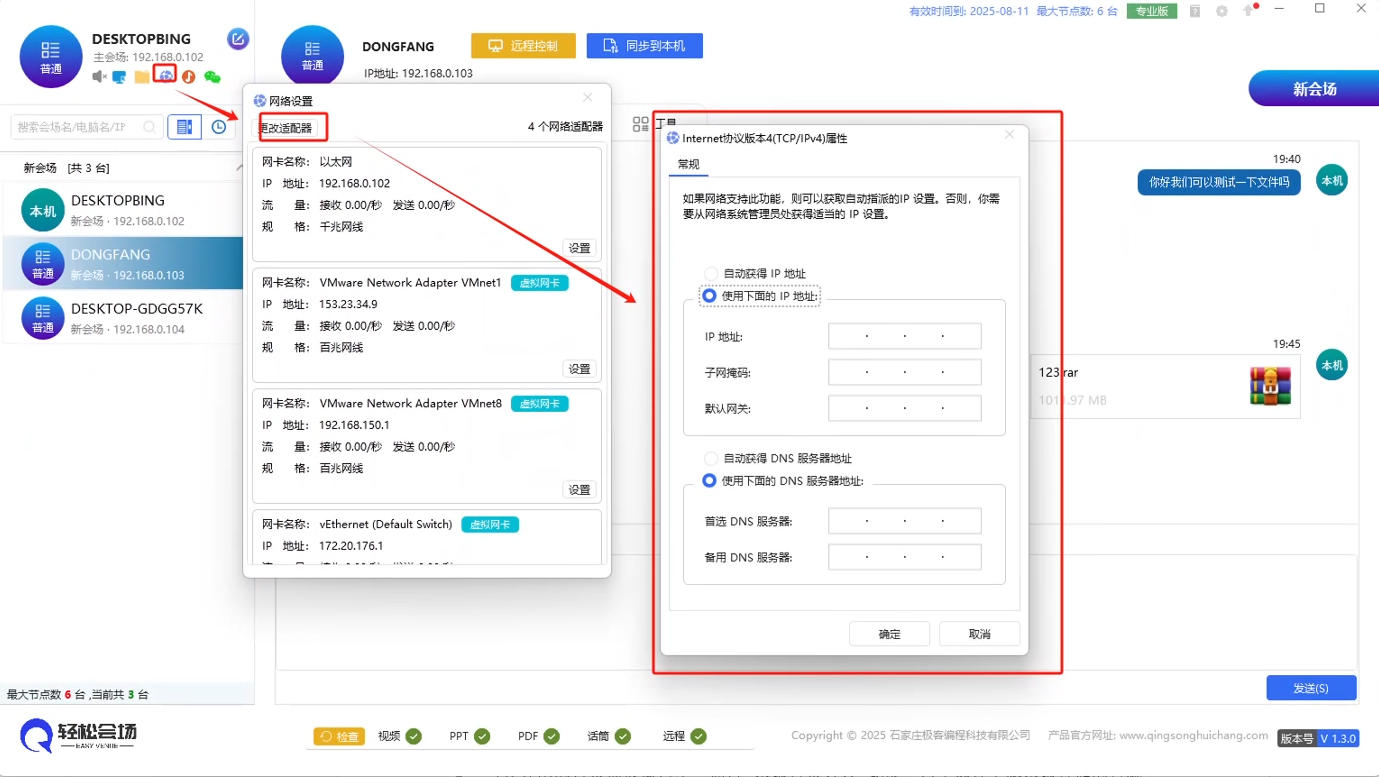
Task: Click the 有效时间到: 2025-08-11 text
Action: coord(966,11)
